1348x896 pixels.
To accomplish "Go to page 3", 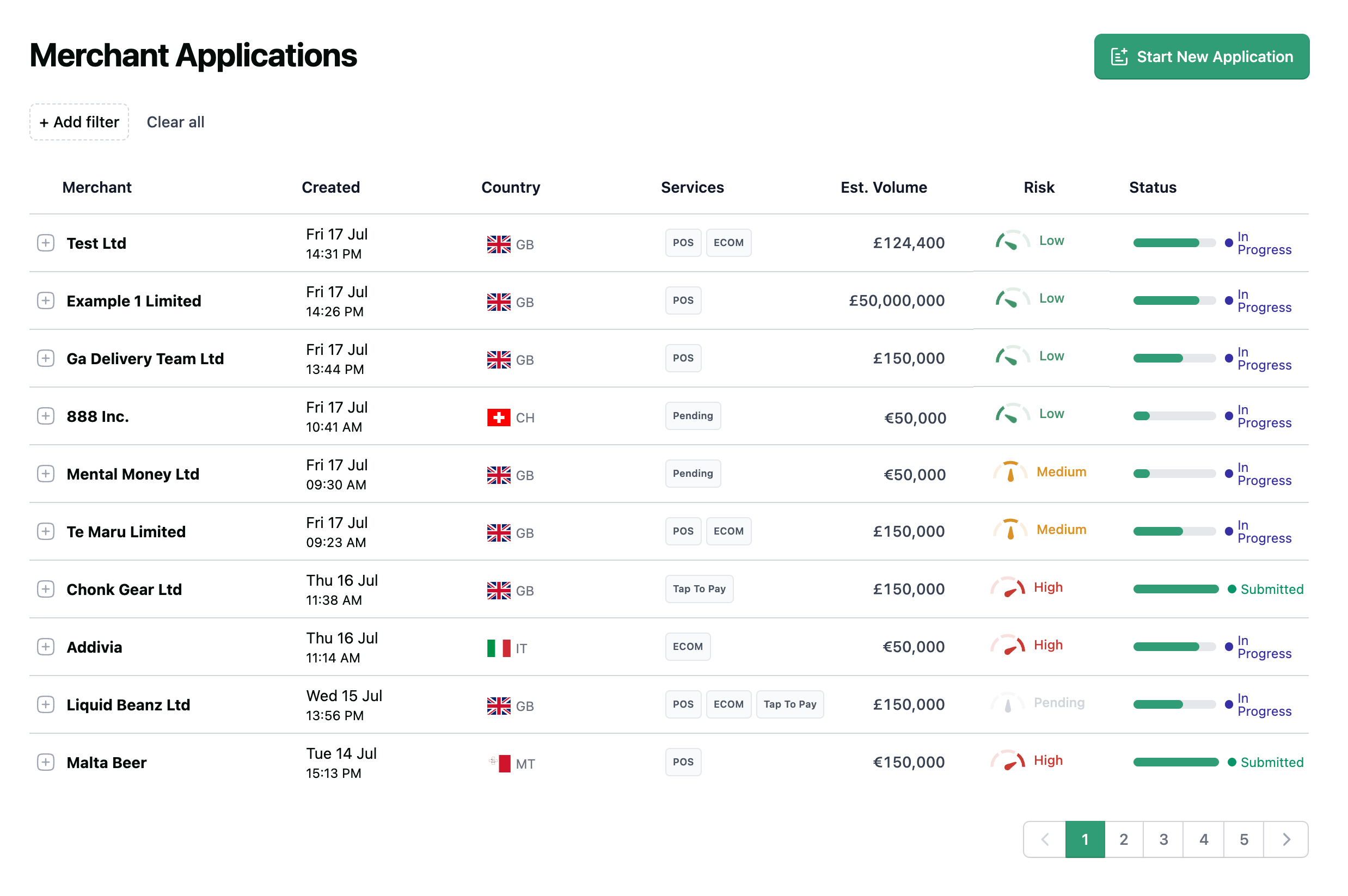I will 1163,839.
